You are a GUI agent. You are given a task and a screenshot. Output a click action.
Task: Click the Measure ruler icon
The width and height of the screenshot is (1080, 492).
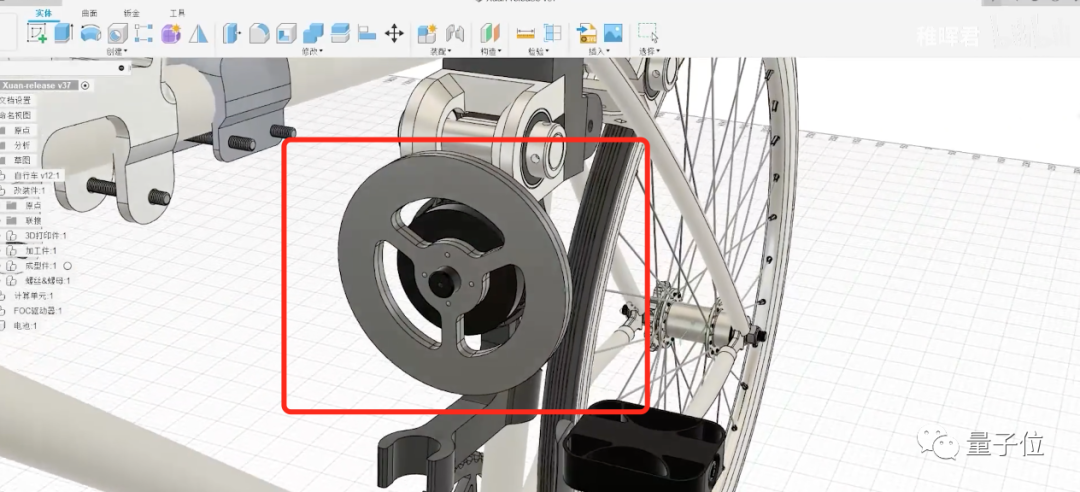pyautogui.click(x=526, y=33)
